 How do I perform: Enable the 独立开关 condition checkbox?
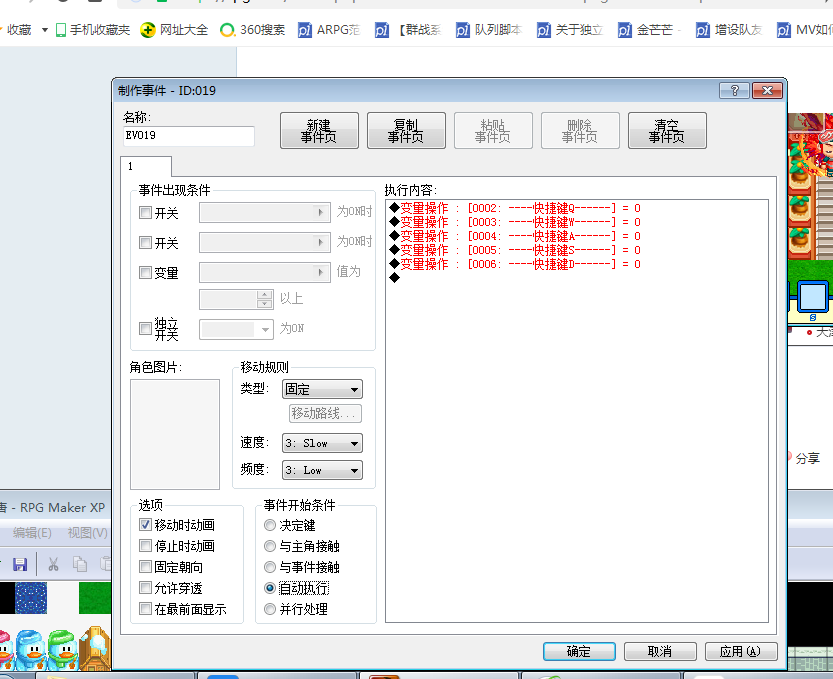click(x=145, y=328)
